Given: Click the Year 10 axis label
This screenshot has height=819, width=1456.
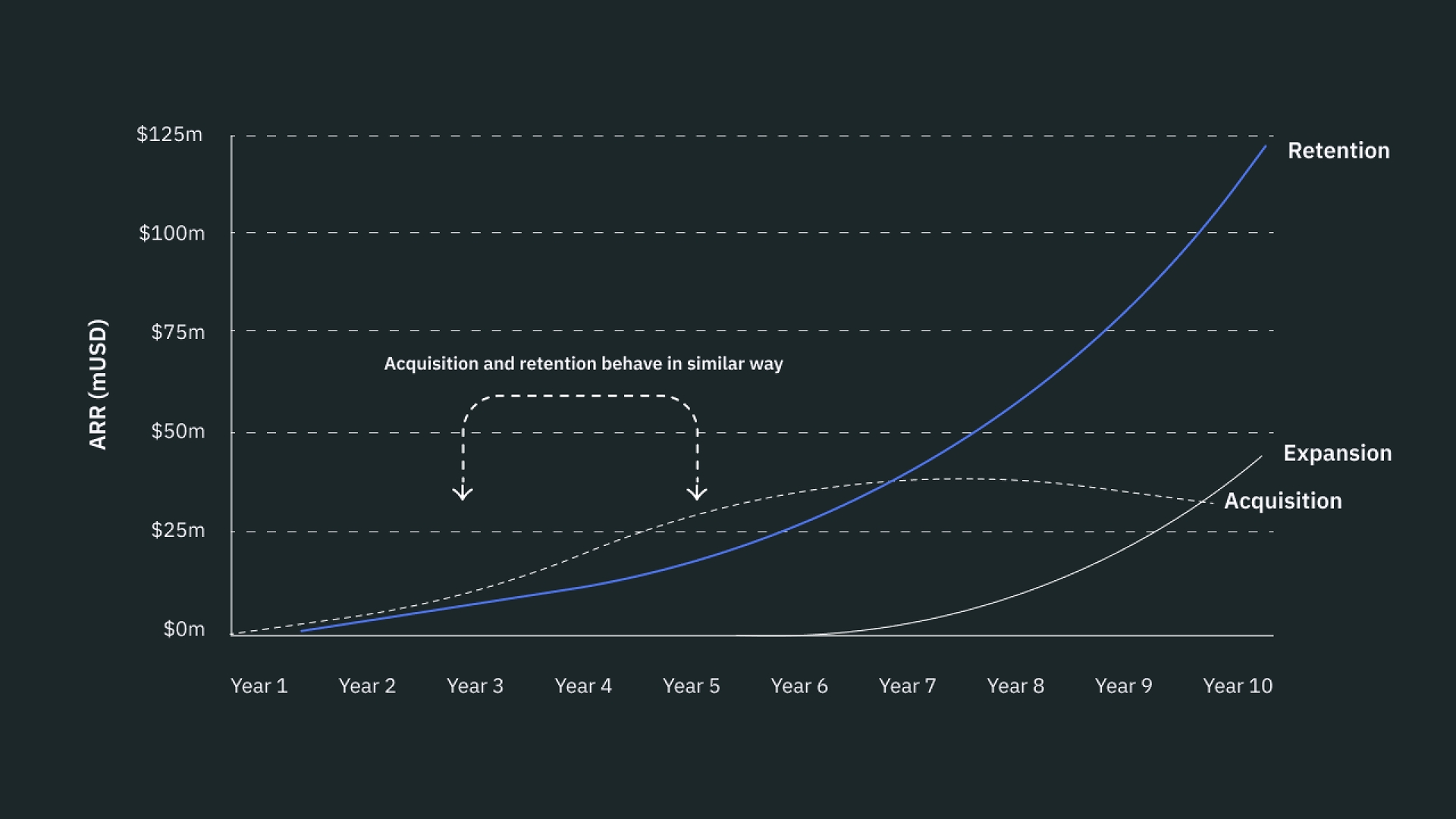Looking at the screenshot, I should coord(1238,686).
